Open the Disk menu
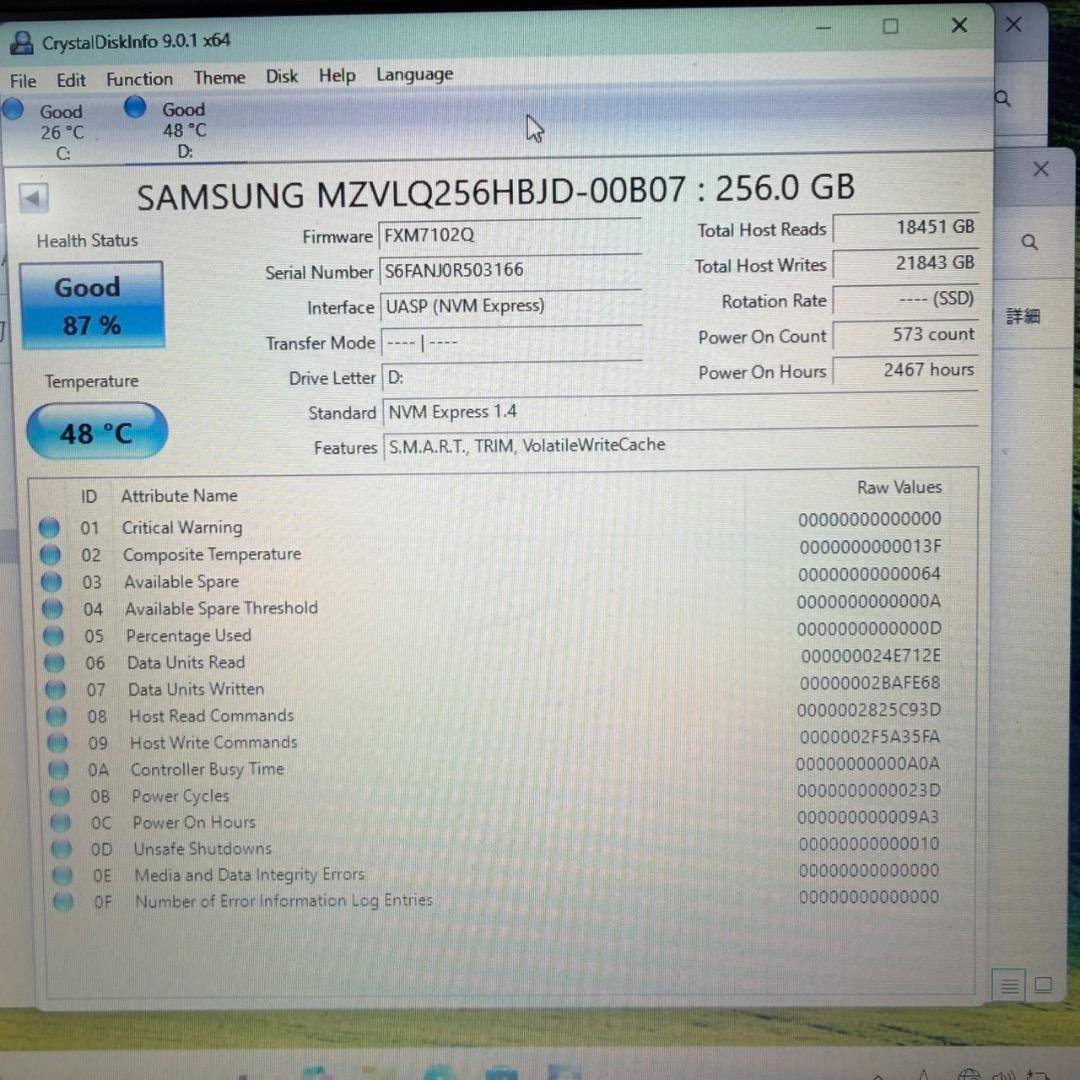 coord(281,75)
